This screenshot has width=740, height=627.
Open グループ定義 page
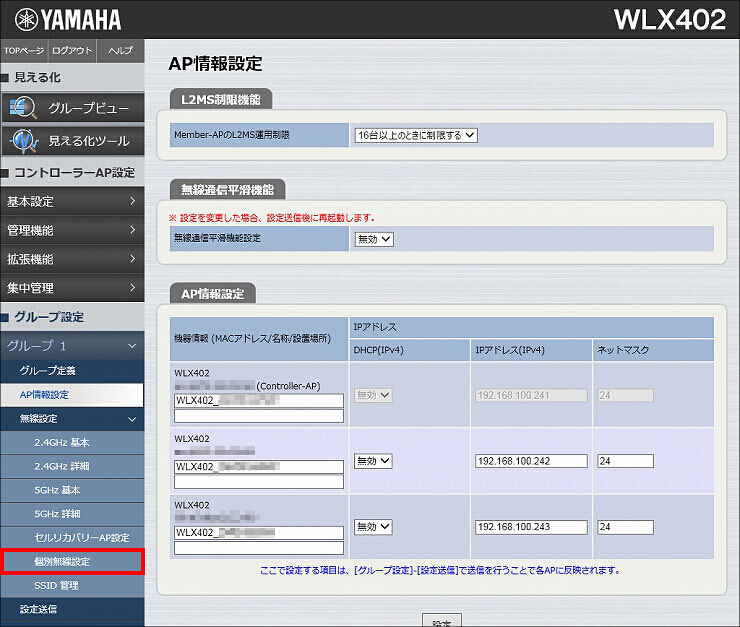(x=72, y=371)
